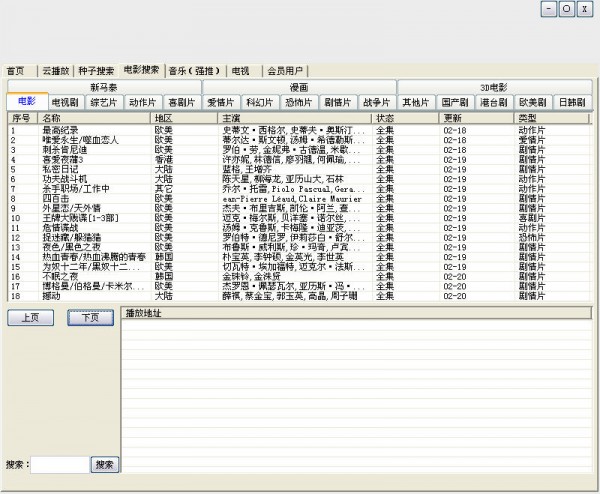Open the 会员用户 tab

click(285, 71)
